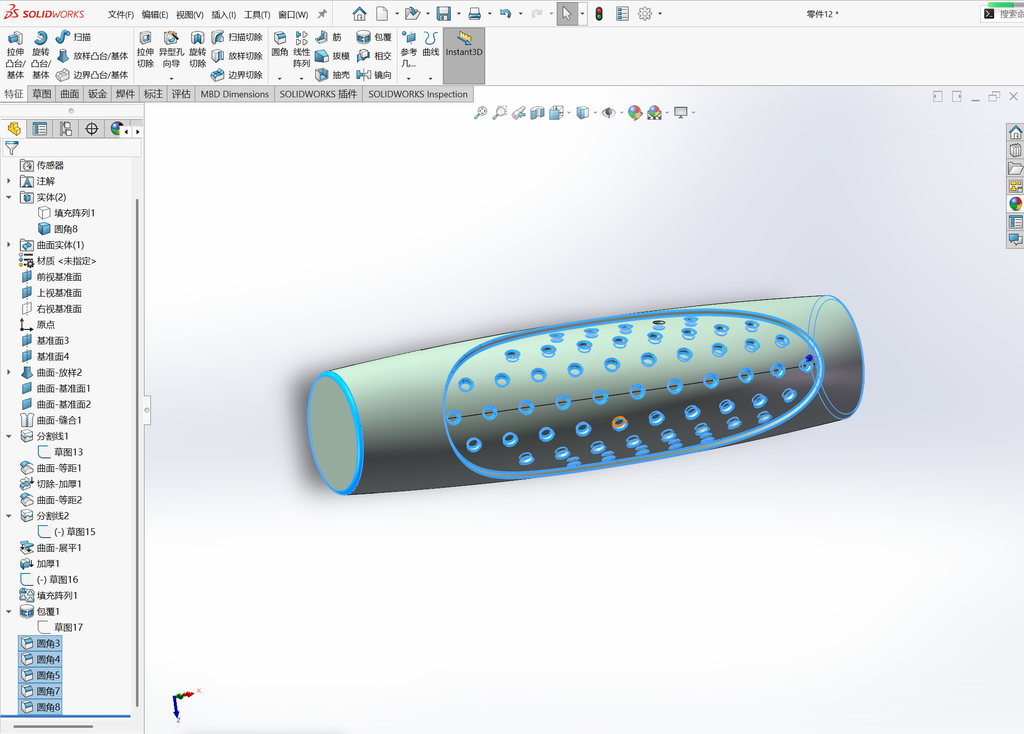Click the Rebuild traffic light icon

click(599, 14)
